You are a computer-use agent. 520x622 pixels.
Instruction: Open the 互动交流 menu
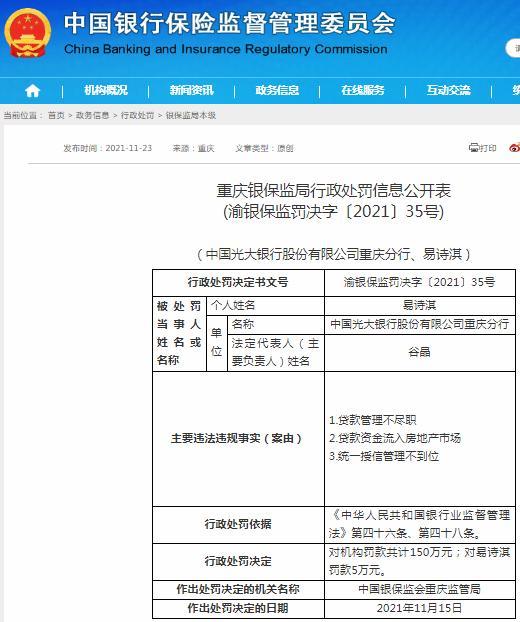pos(449,90)
